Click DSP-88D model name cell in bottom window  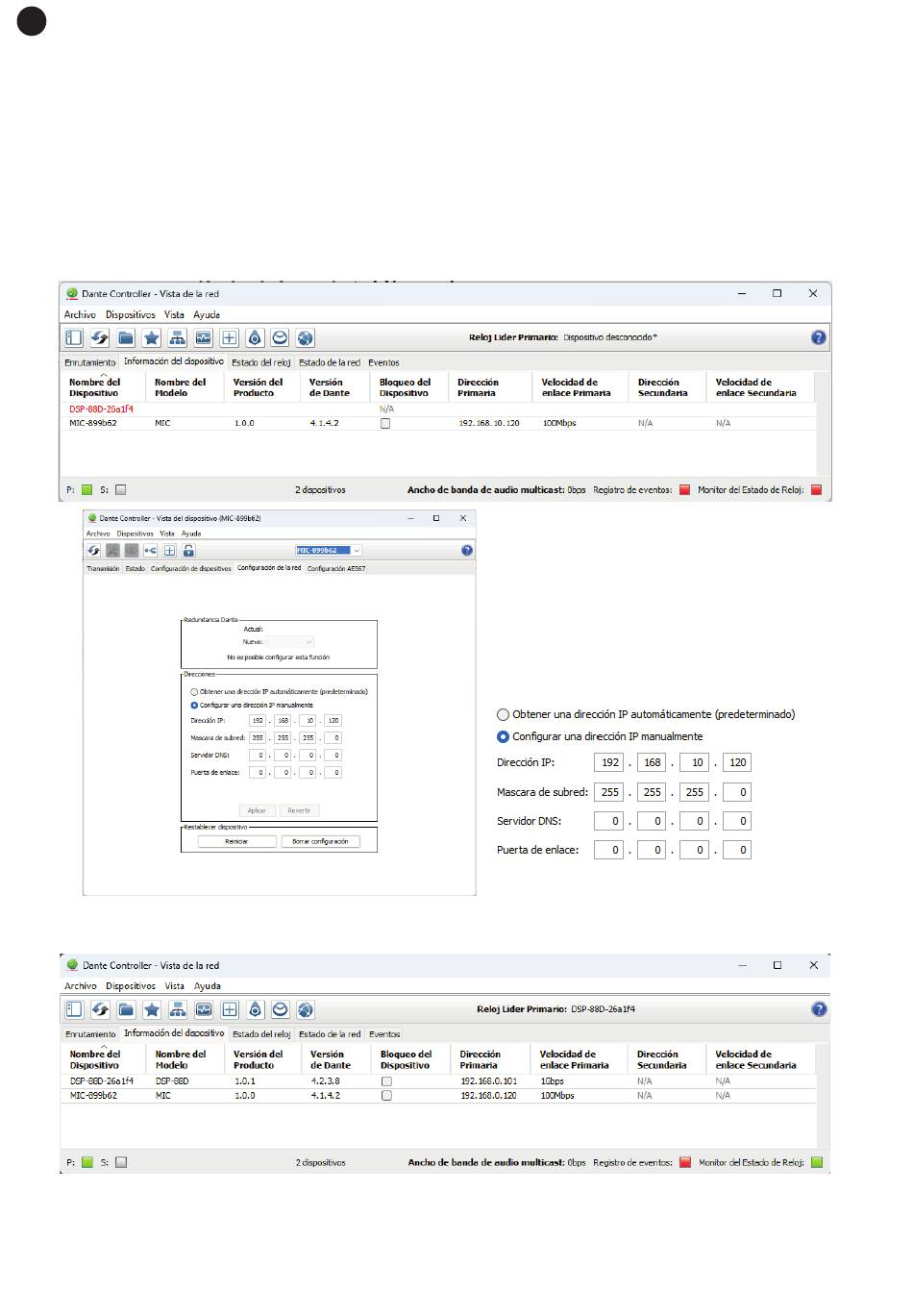172,1080
